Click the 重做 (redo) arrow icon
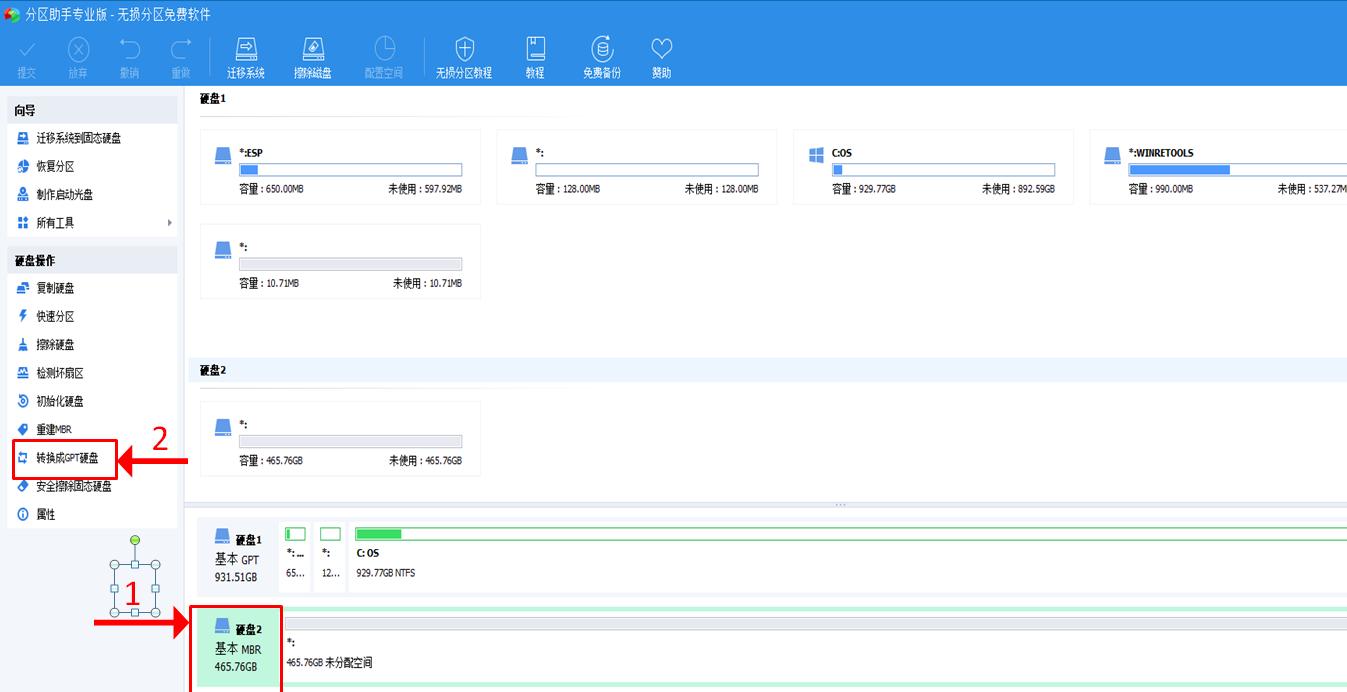 pyautogui.click(x=181, y=49)
